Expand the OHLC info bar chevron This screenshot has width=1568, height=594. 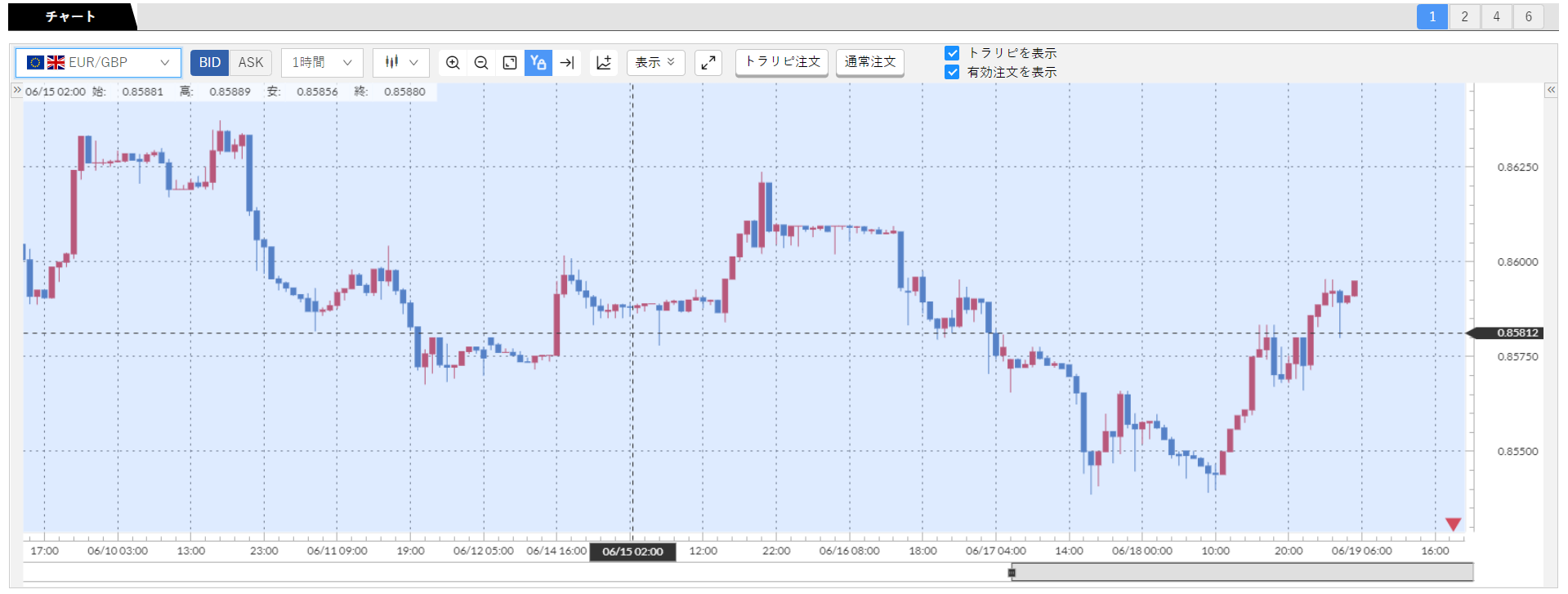(x=16, y=91)
